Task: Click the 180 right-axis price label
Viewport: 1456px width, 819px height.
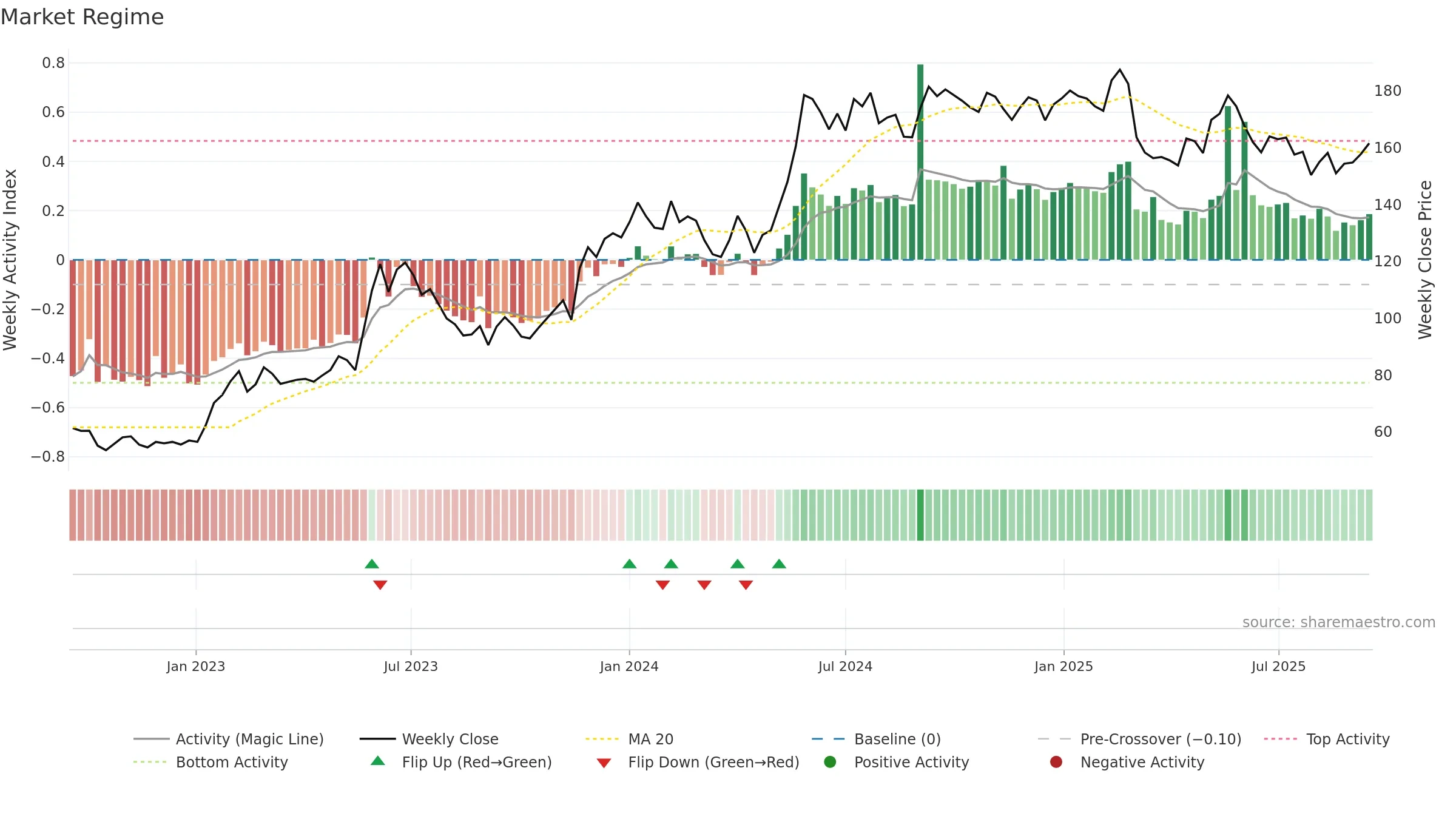Action: [x=1387, y=91]
